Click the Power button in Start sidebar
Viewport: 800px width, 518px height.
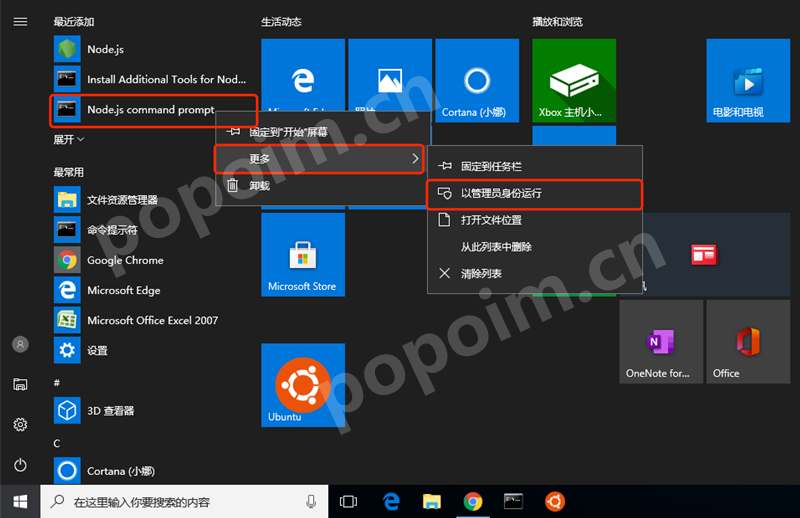pyautogui.click(x=20, y=465)
